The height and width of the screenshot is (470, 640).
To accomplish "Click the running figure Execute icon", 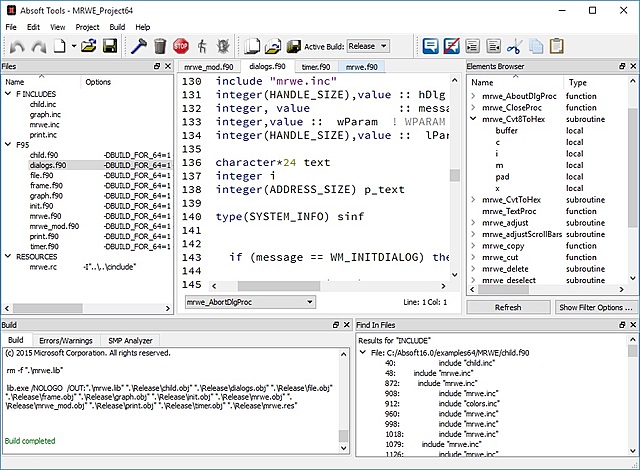I will [x=203, y=46].
